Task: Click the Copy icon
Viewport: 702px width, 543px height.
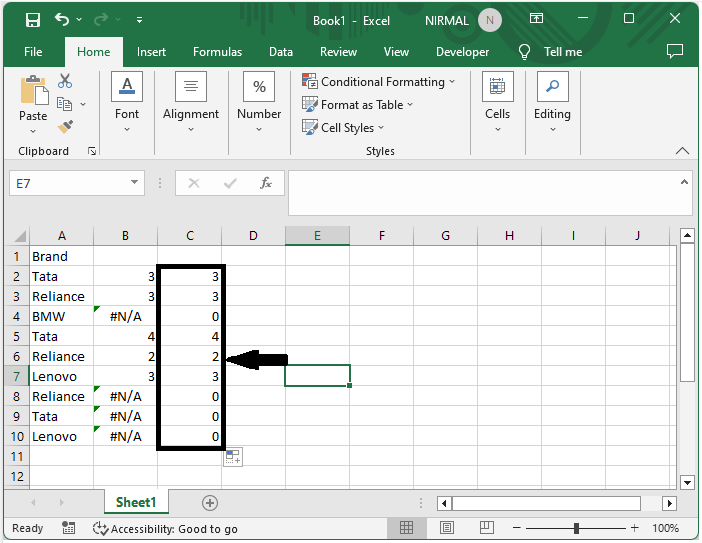Action: click(x=64, y=104)
